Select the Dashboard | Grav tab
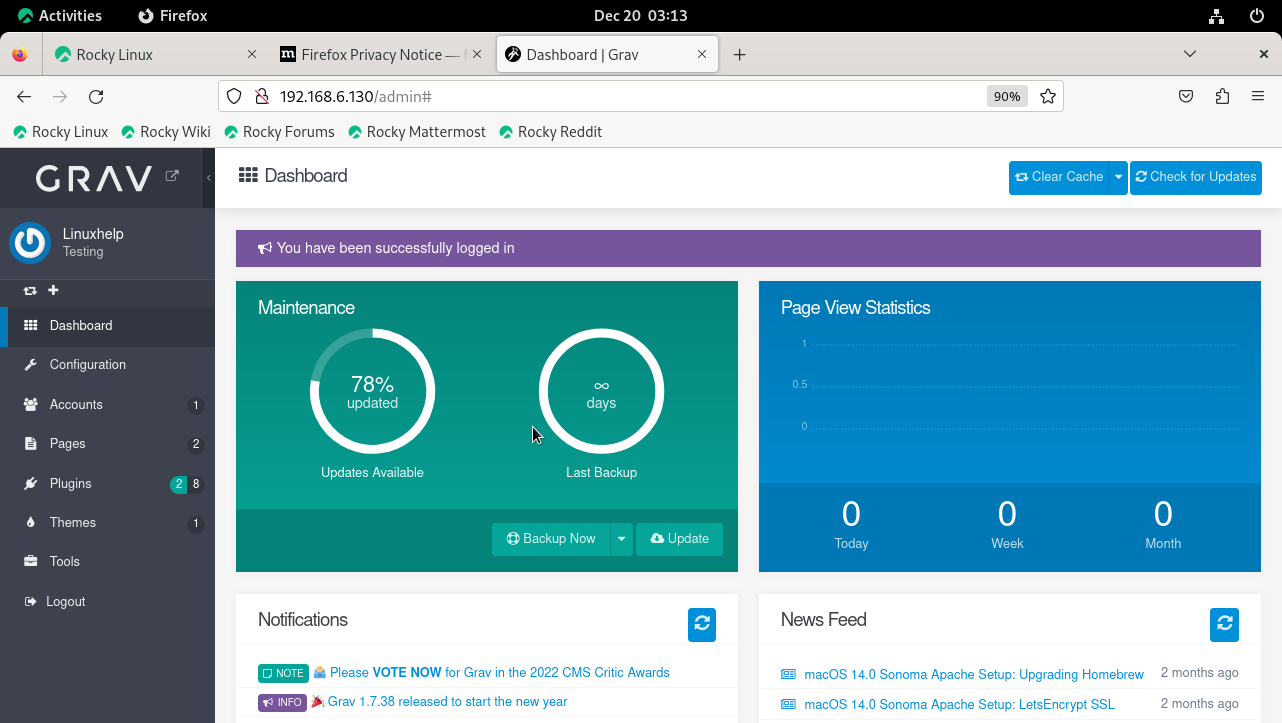 tap(607, 55)
